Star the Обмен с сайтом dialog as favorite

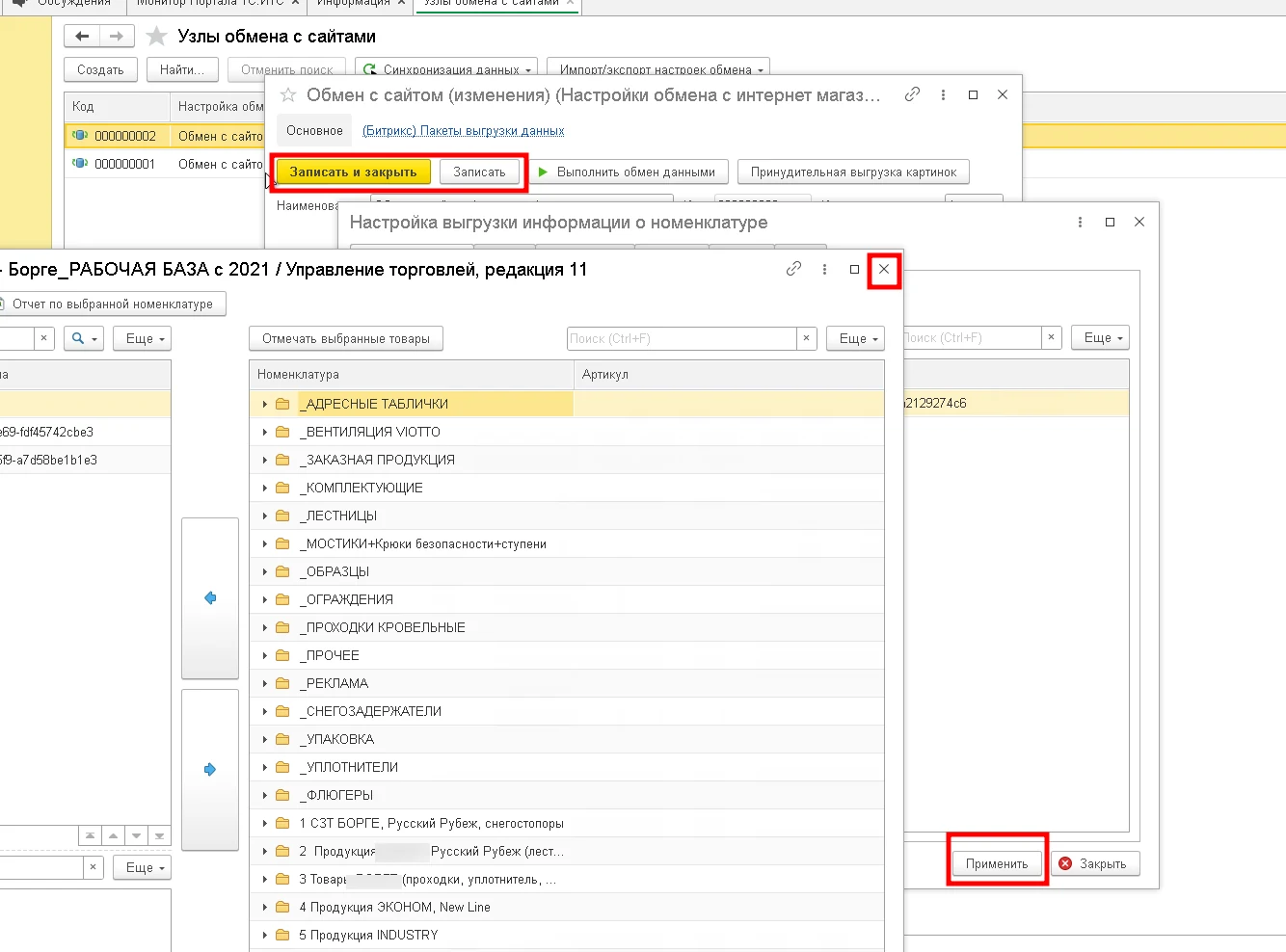288,95
